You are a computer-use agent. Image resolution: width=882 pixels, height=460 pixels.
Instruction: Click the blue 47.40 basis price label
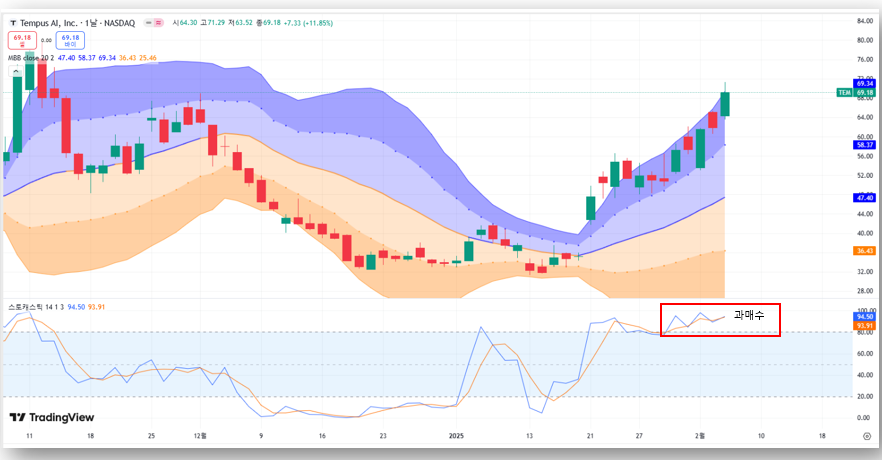point(865,197)
